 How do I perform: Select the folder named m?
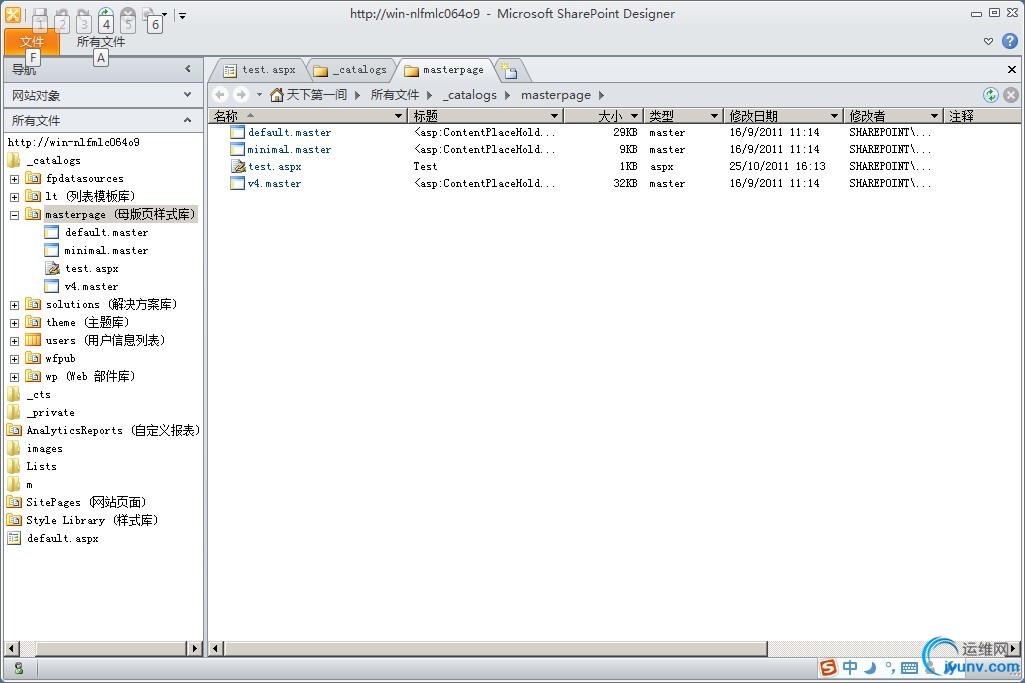[29, 484]
